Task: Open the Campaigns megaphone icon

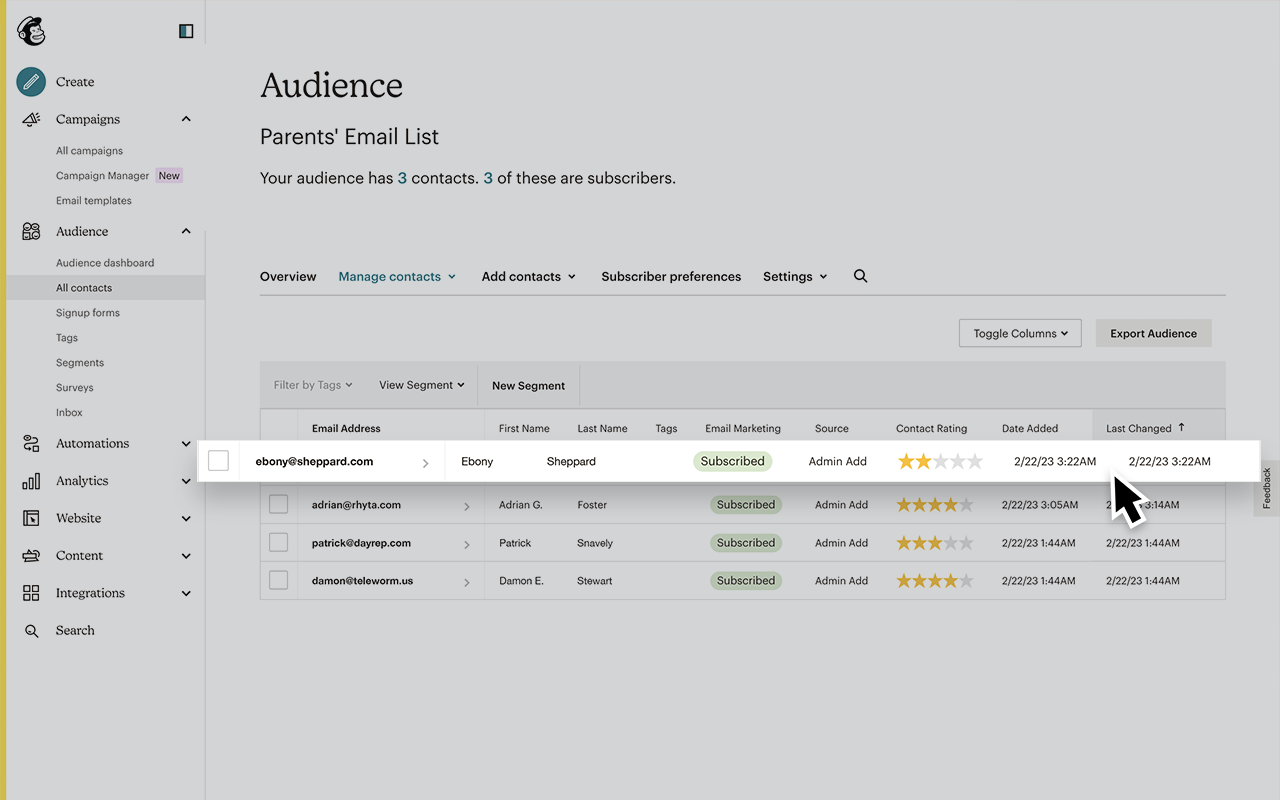Action: click(x=30, y=118)
